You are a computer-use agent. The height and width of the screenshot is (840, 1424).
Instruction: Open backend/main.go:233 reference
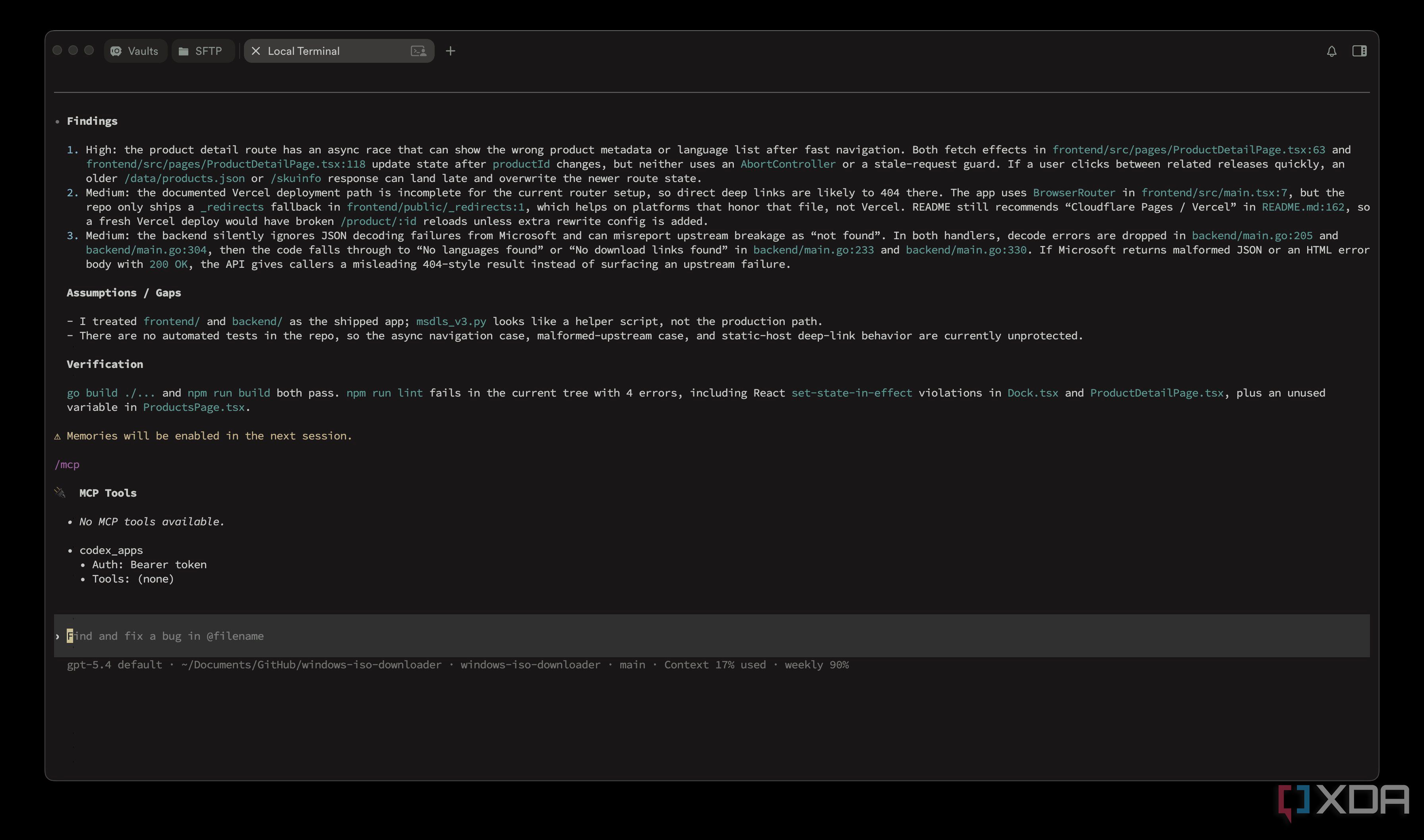[813, 250]
